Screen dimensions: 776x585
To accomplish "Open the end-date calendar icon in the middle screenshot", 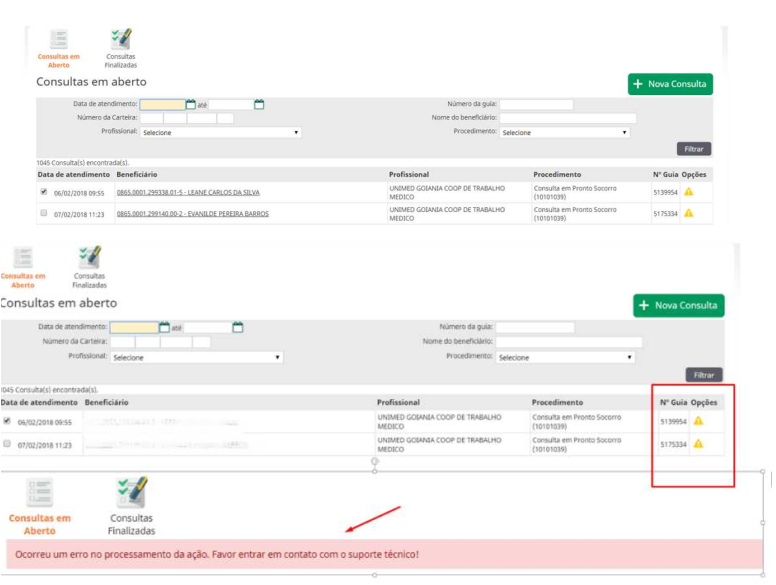I will (x=238, y=327).
